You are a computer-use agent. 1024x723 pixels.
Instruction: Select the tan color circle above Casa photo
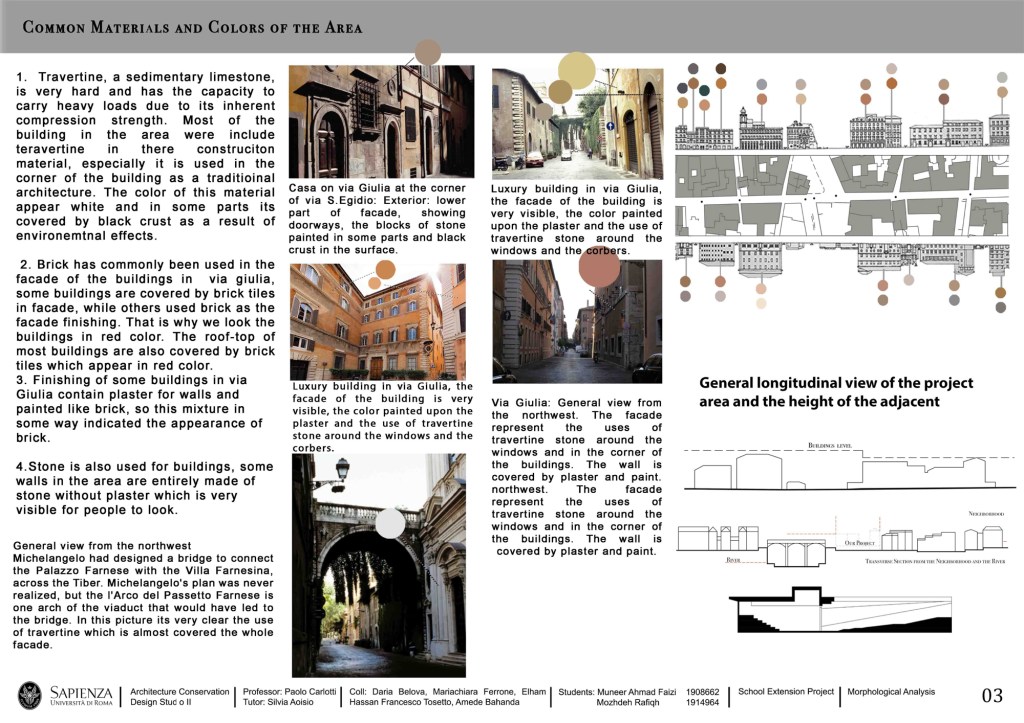[x=428, y=52]
